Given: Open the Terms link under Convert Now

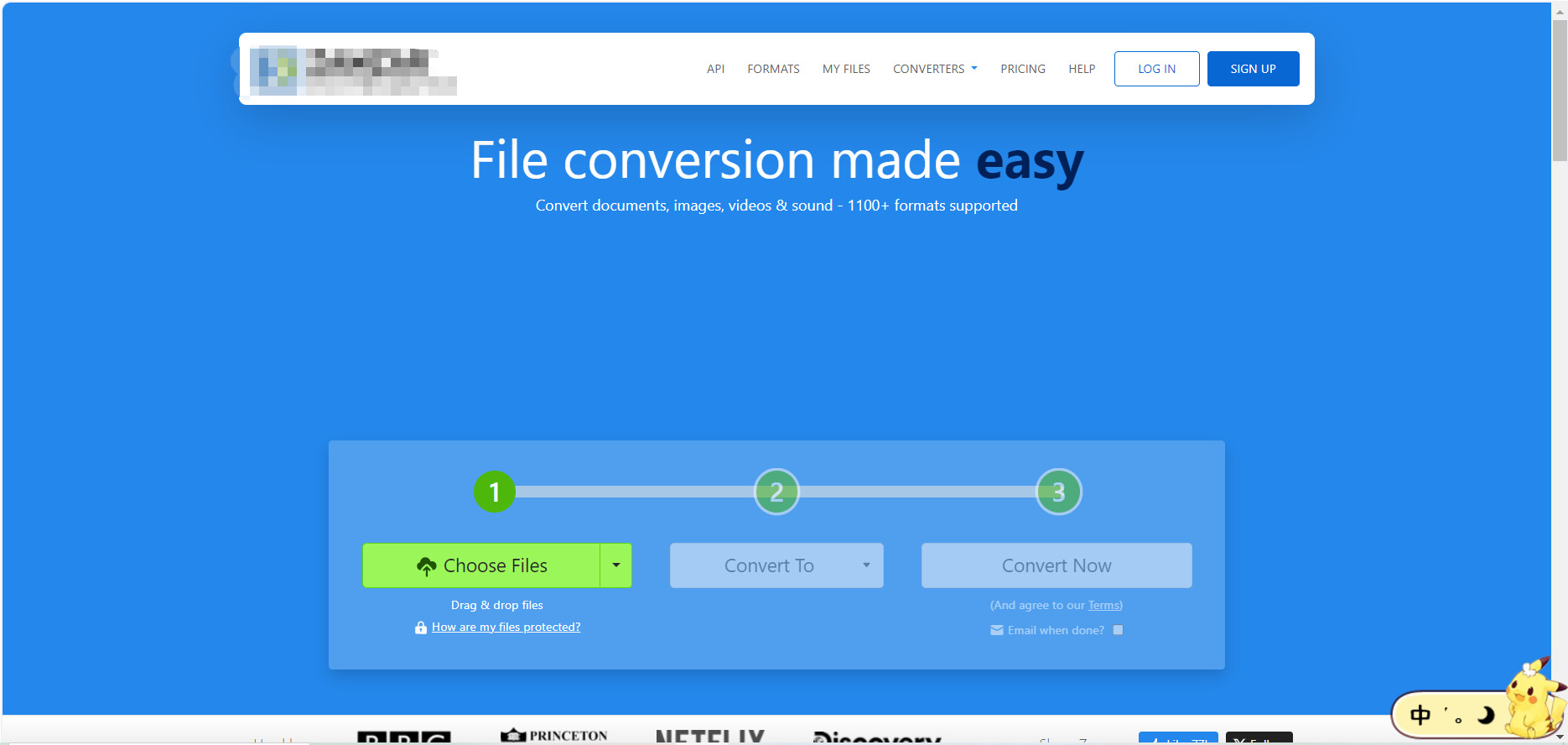Looking at the screenshot, I should click(1103, 605).
